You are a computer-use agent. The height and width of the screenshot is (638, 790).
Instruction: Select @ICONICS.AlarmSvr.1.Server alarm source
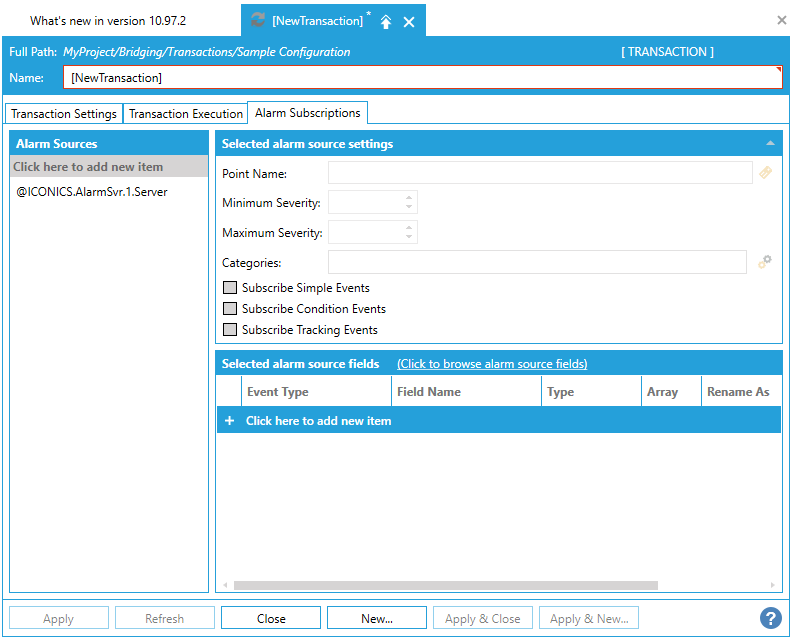click(x=92, y=192)
